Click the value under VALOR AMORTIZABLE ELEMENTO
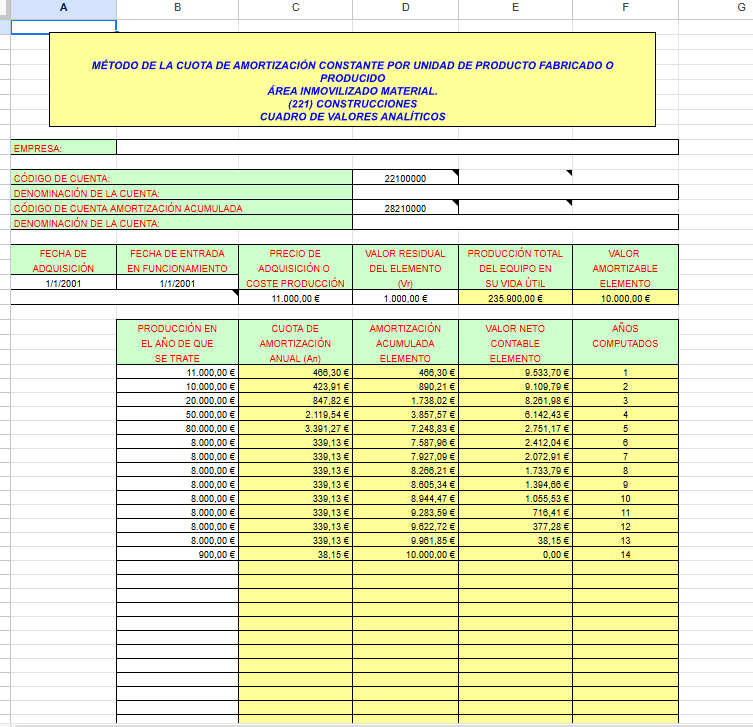This screenshot has width=753, height=727. [x=625, y=298]
